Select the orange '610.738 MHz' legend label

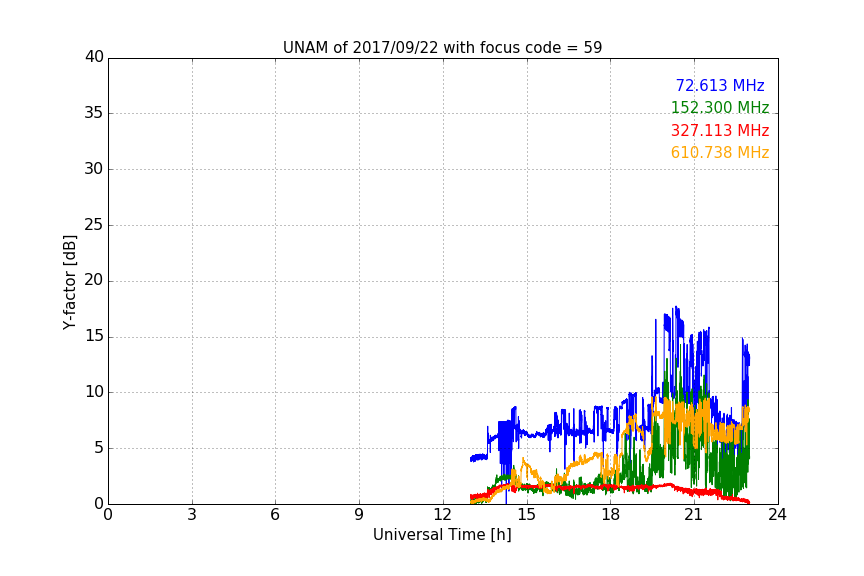pos(720,153)
